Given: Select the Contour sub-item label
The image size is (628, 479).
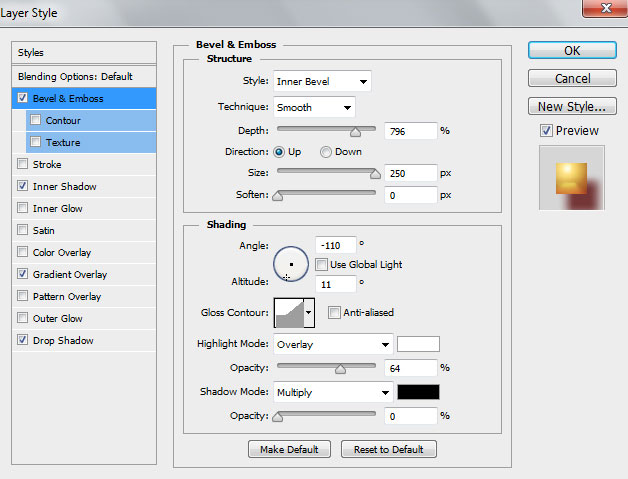Looking at the screenshot, I should 63,121.
